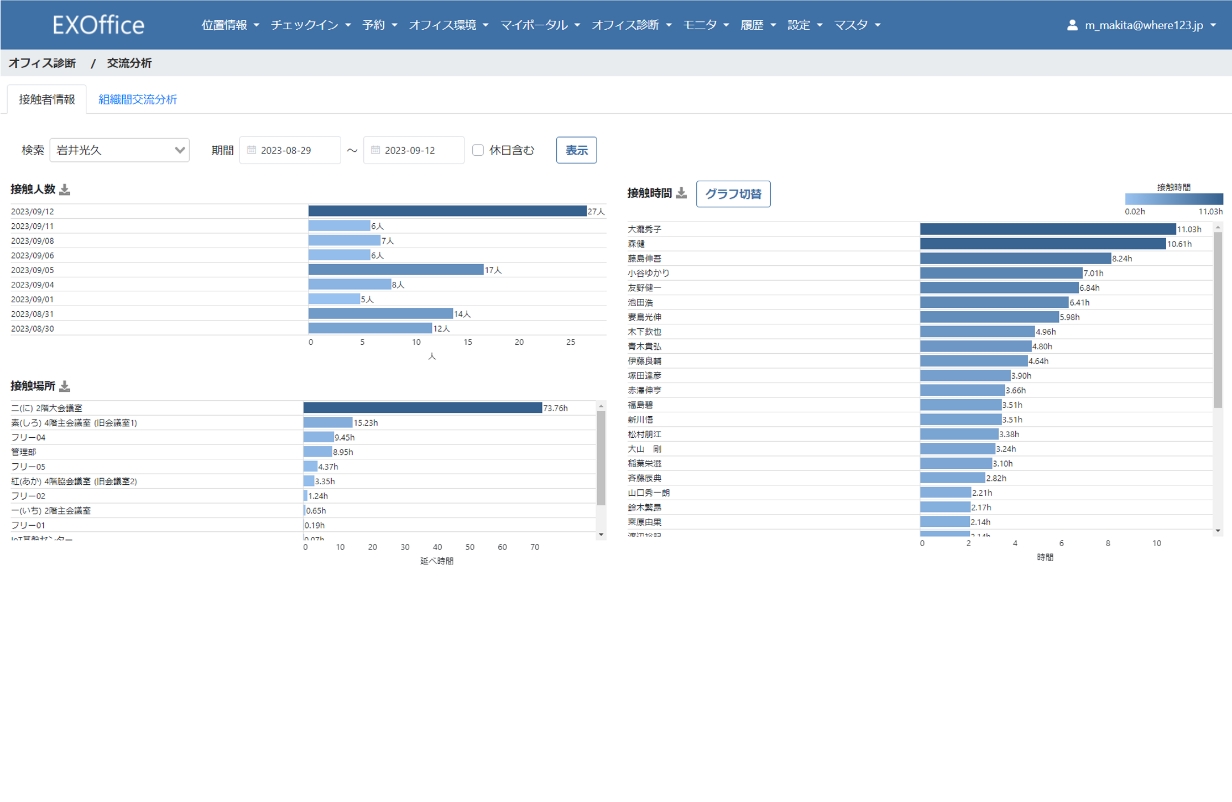Enable the 休日含む checkbox
Screen dimensions: 1232x802
point(478,150)
